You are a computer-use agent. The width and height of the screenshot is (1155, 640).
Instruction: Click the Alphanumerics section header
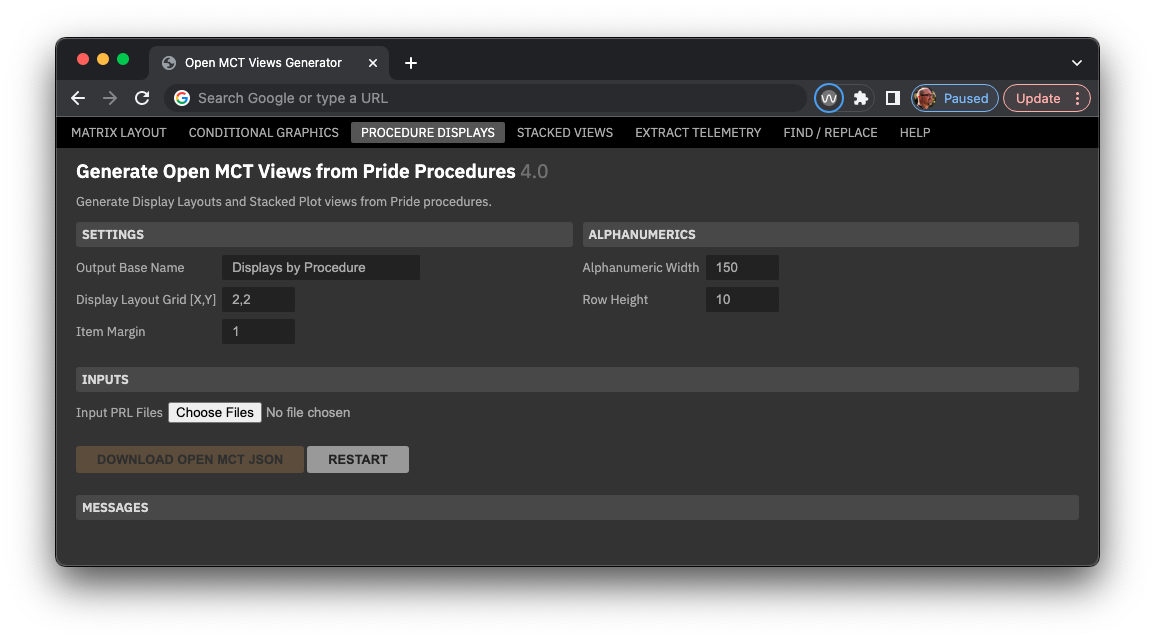(x=830, y=234)
